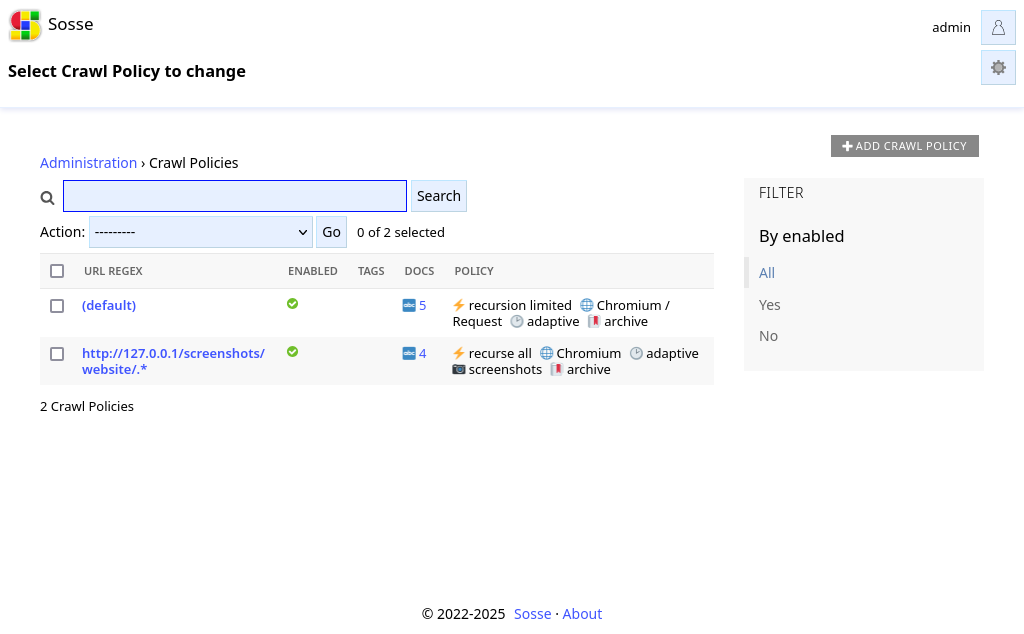Click the docs icon in the (default) row
This screenshot has height=634, width=1024.
(409, 305)
